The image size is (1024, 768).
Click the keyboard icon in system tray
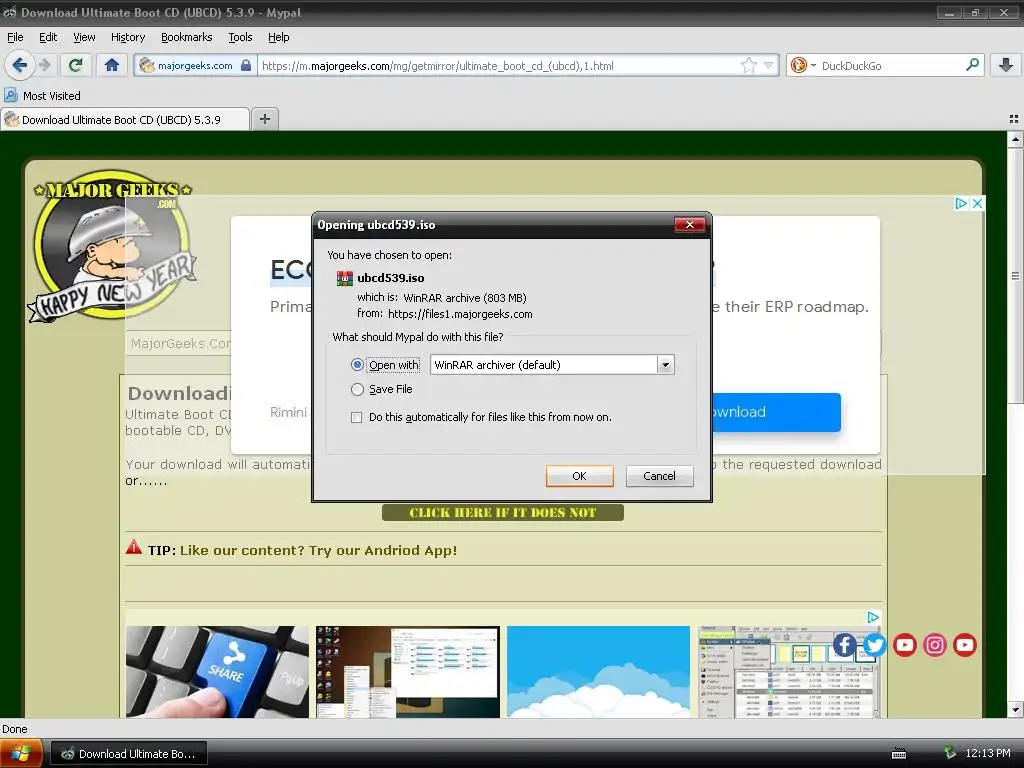pos(899,754)
